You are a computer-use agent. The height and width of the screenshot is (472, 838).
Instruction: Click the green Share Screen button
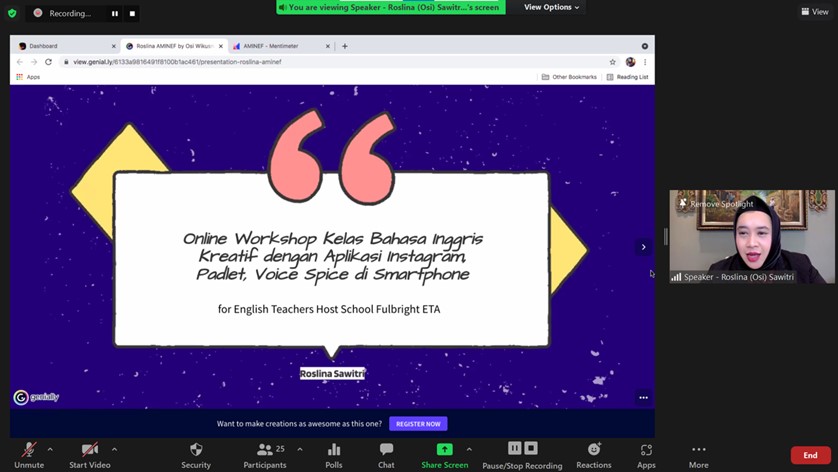445,455
